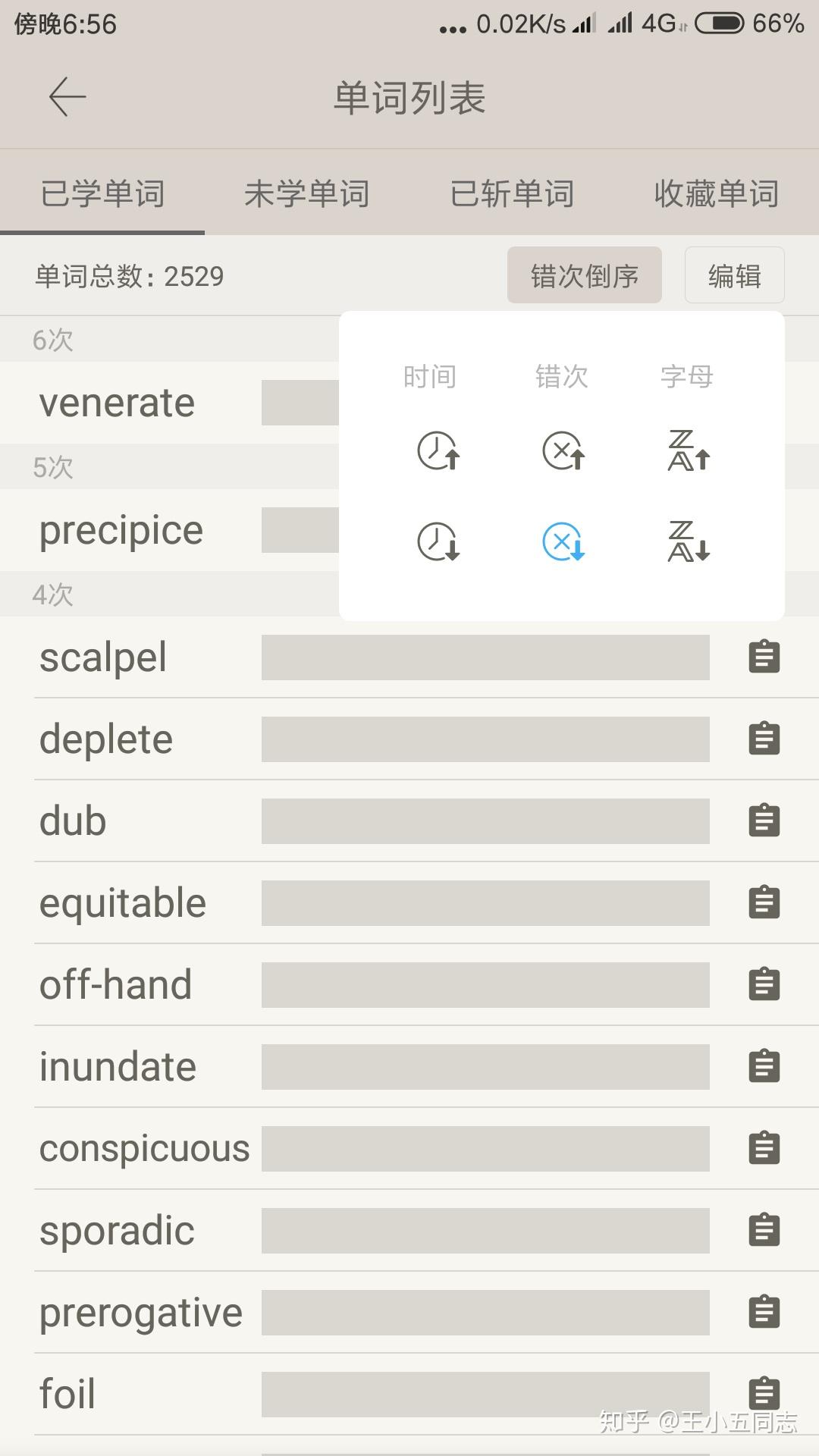The width and height of the screenshot is (819, 1456).
Task: Sort alphabetically descending icon
Action: [x=688, y=542]
